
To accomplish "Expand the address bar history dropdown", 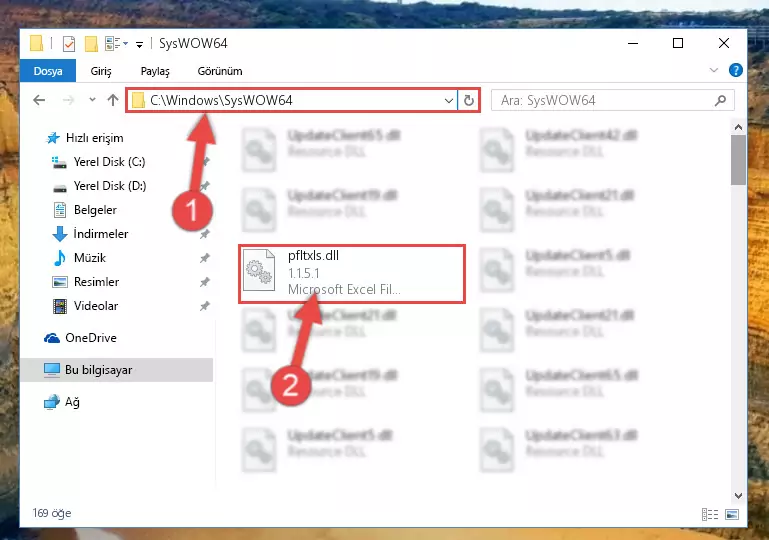I will point(448,101).
